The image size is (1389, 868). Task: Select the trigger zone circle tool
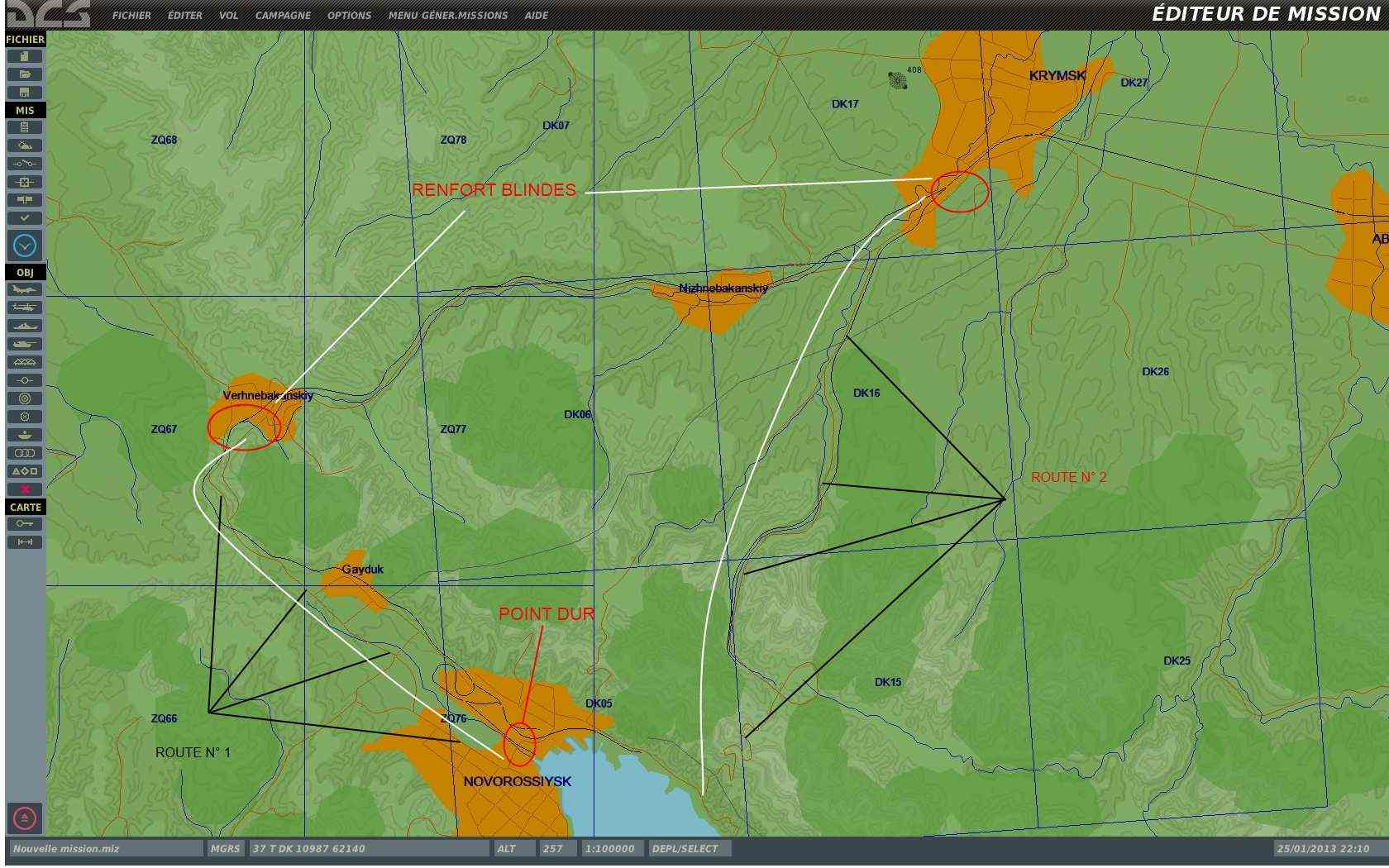[x=25, y=417]
